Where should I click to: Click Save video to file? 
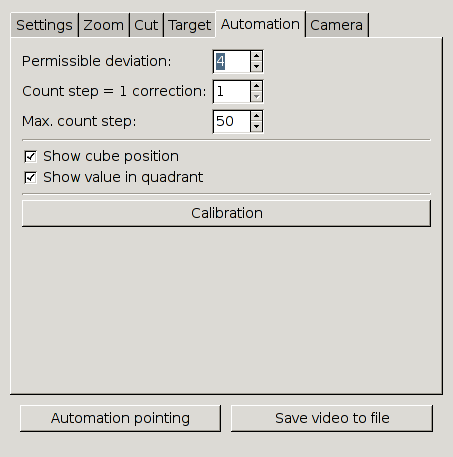pos(332,418)
